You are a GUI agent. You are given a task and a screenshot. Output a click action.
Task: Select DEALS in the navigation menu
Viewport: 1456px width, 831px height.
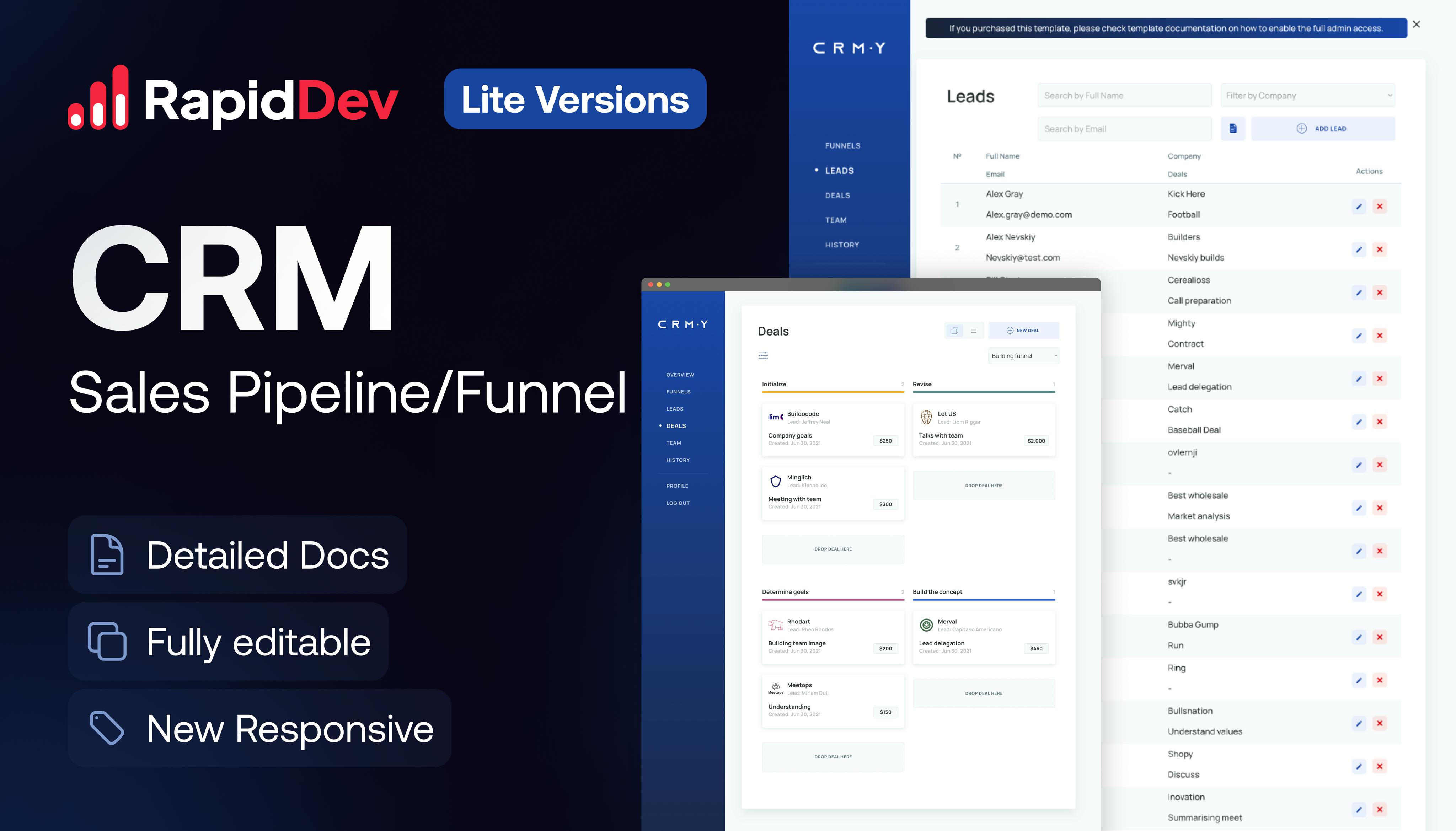click(x=676, y=426)
